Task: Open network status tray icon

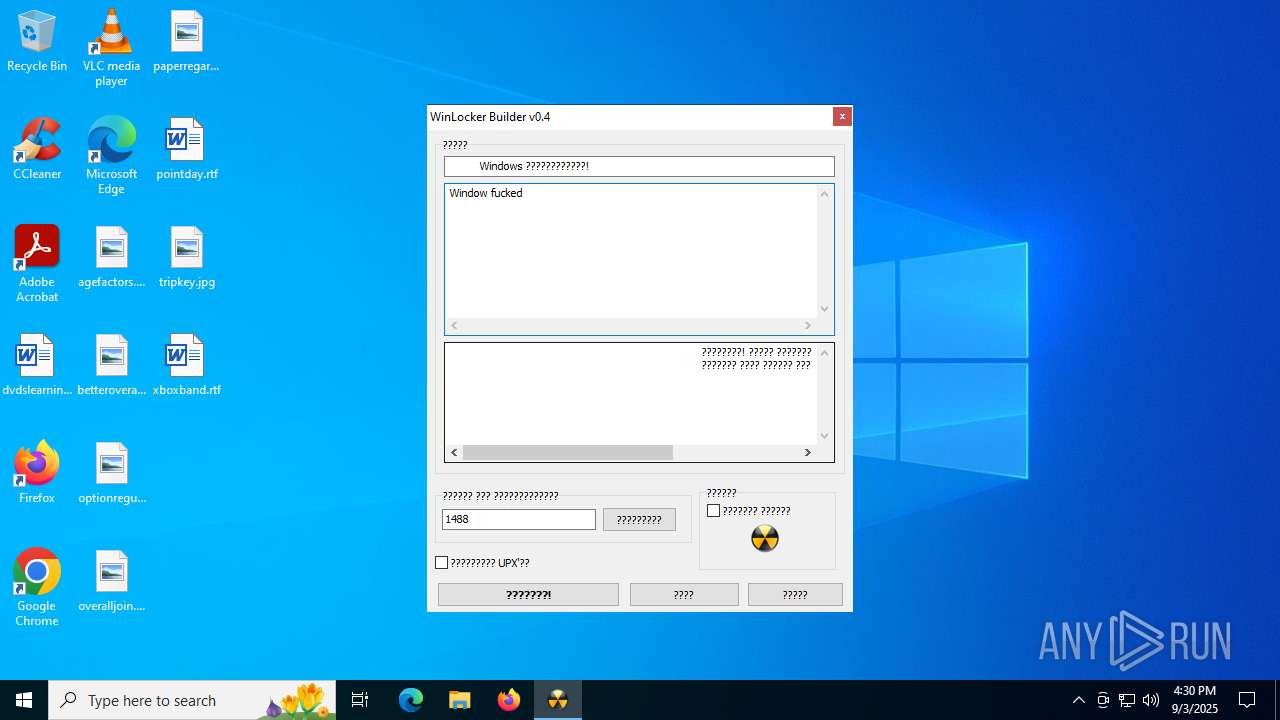Action: click(1127, 700)
